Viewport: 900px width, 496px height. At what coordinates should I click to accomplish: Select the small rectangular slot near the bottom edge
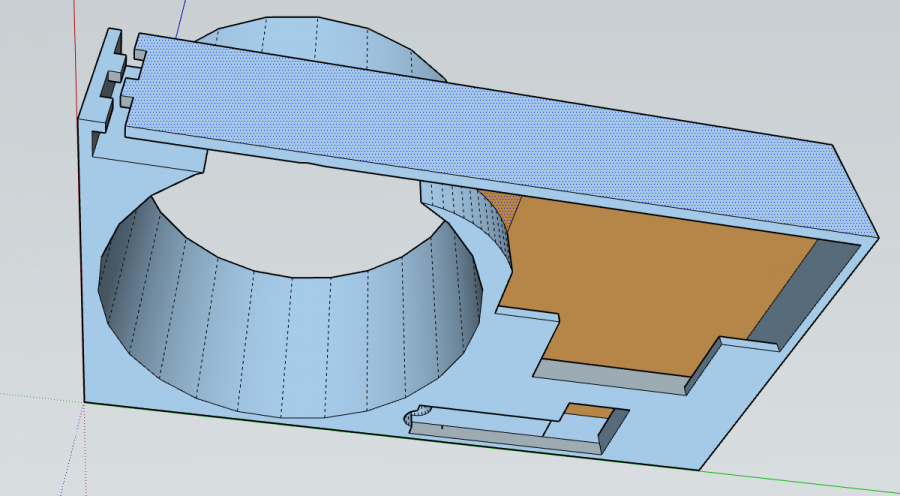tap(517, 428)
